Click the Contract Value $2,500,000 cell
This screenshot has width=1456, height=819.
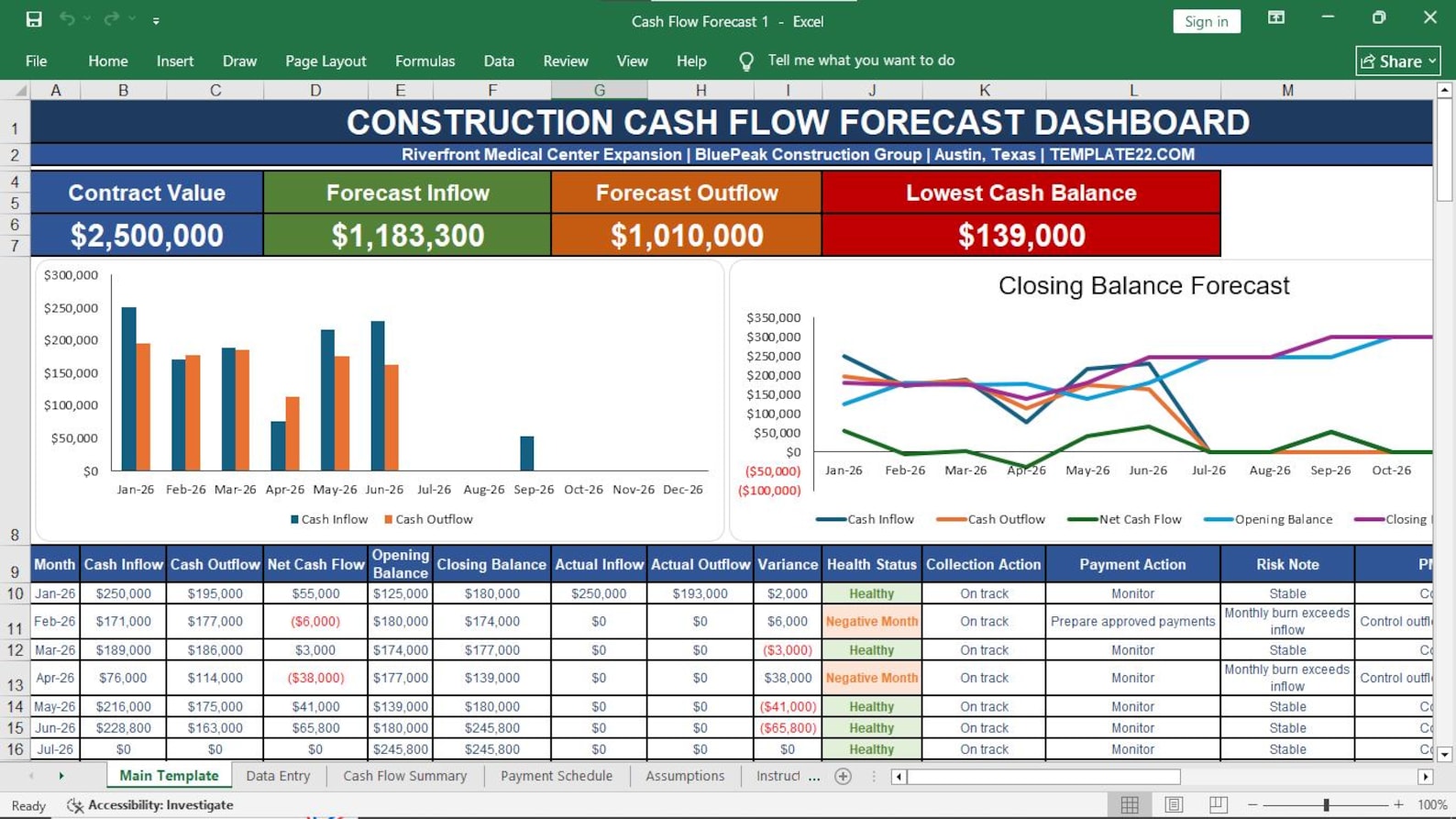click(147, 235)
